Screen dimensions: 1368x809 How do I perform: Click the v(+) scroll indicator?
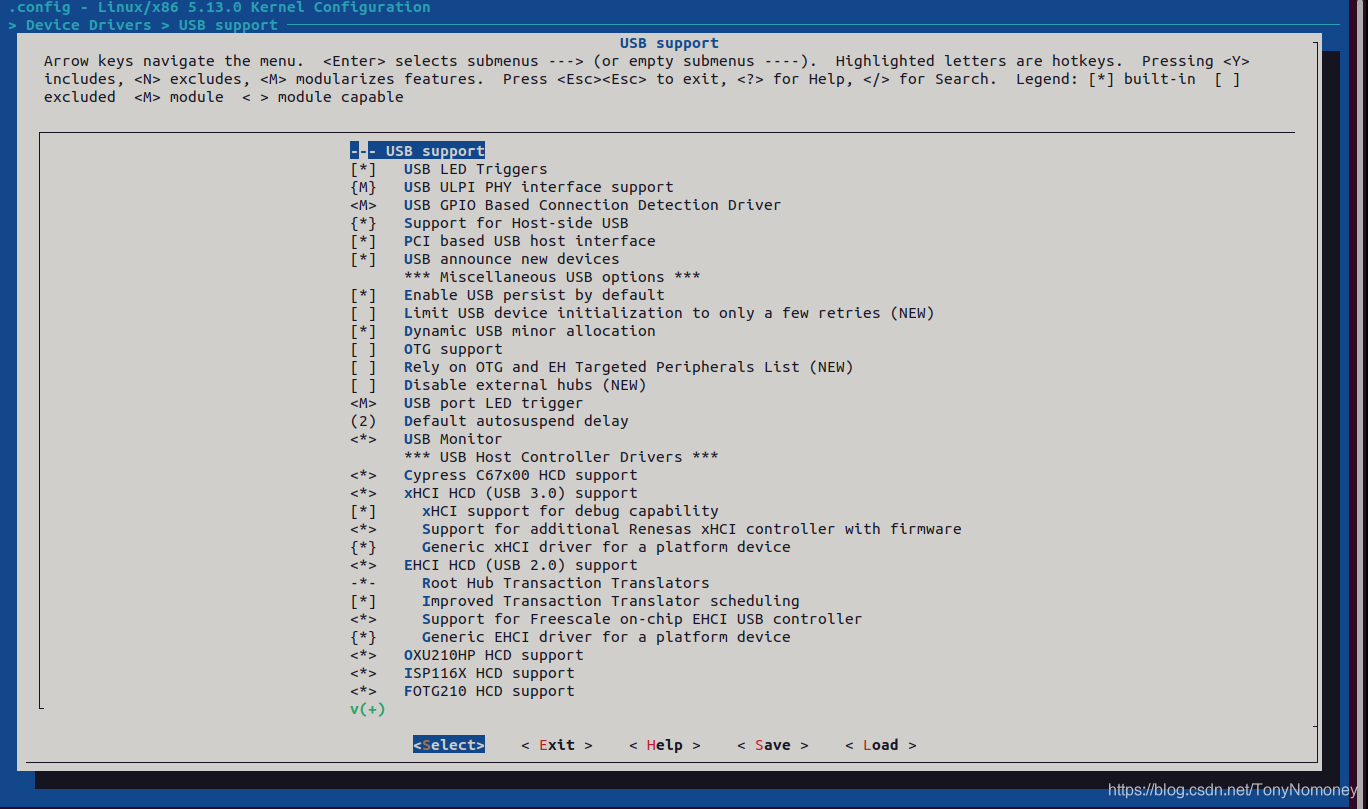(x=366, y=709)
